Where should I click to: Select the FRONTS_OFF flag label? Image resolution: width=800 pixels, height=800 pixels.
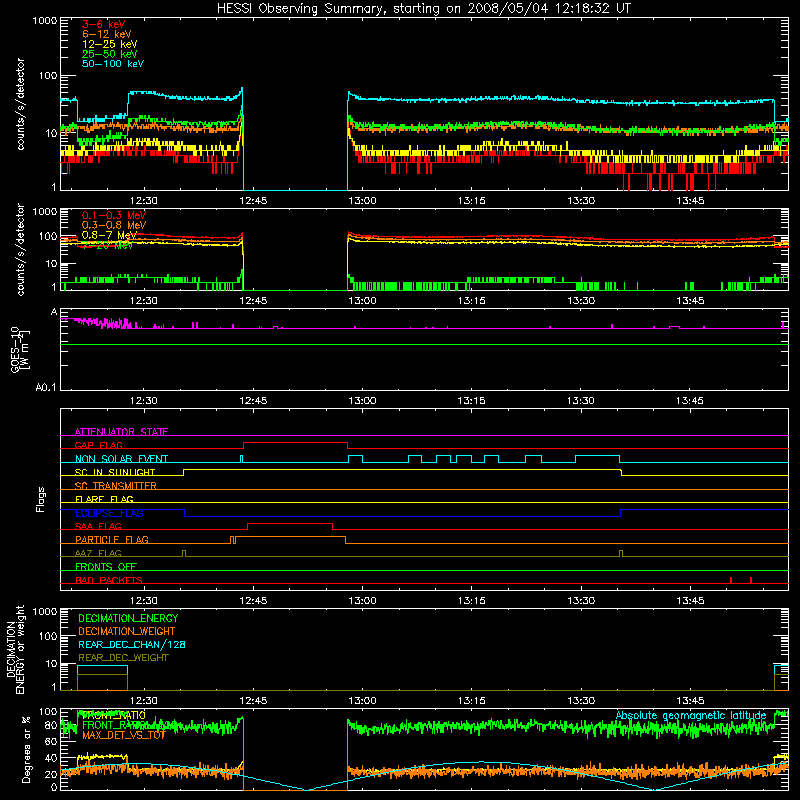[x=106, y=567]
